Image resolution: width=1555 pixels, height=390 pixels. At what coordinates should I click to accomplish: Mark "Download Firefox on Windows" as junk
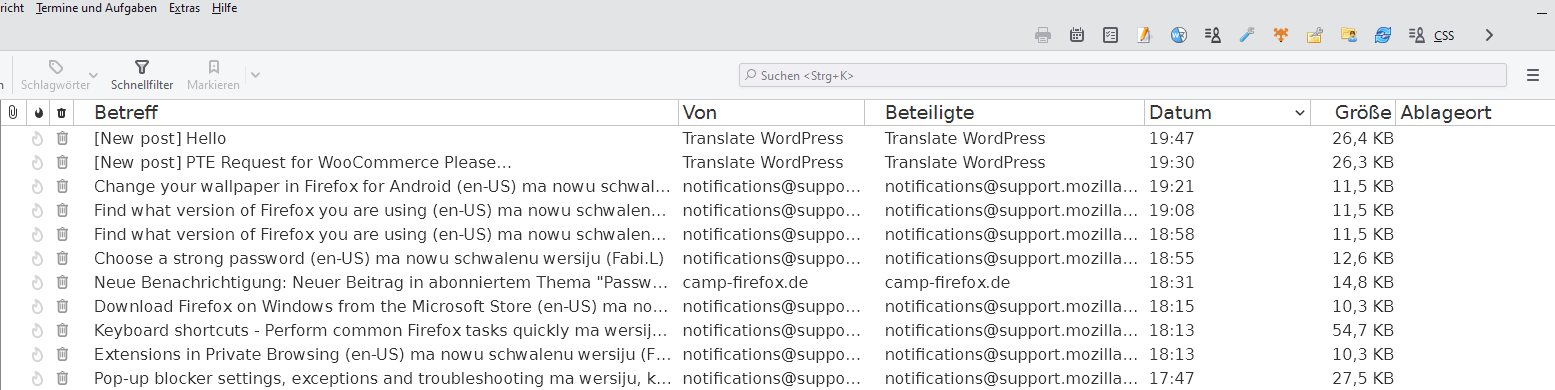(38, 306)
